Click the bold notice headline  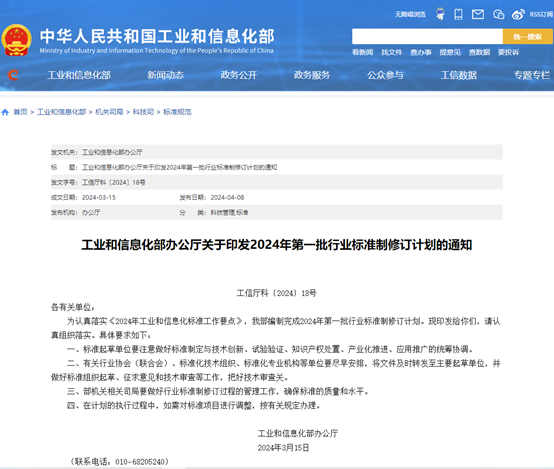(277, 245)
